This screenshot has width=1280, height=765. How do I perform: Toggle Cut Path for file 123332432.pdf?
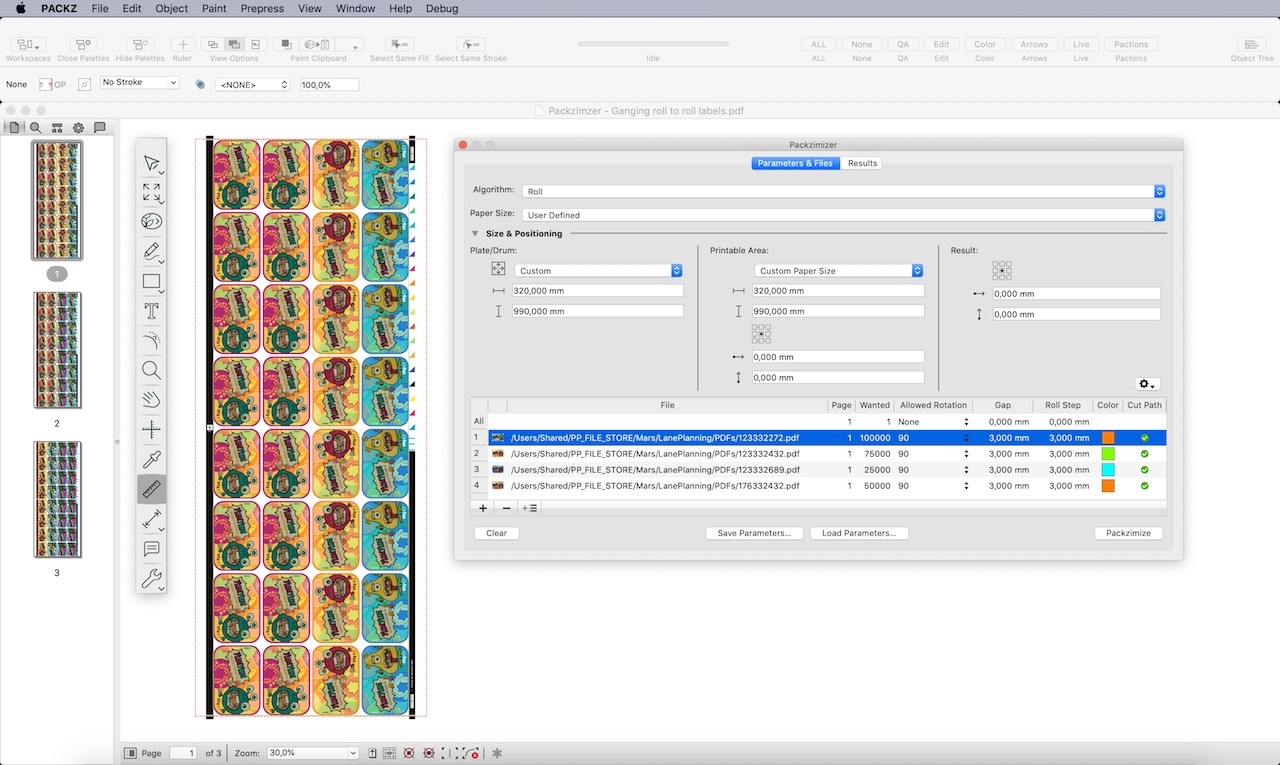coord(1144,453)
